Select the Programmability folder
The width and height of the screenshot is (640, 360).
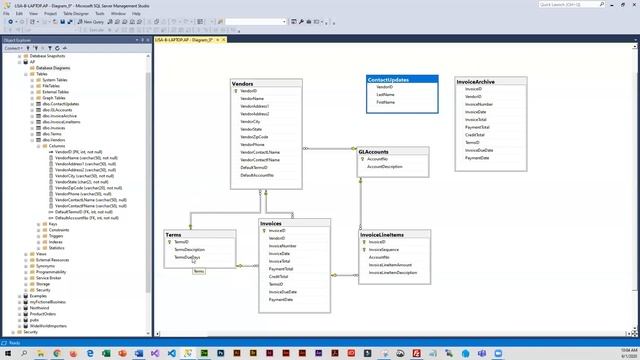[x=51, y=272]
